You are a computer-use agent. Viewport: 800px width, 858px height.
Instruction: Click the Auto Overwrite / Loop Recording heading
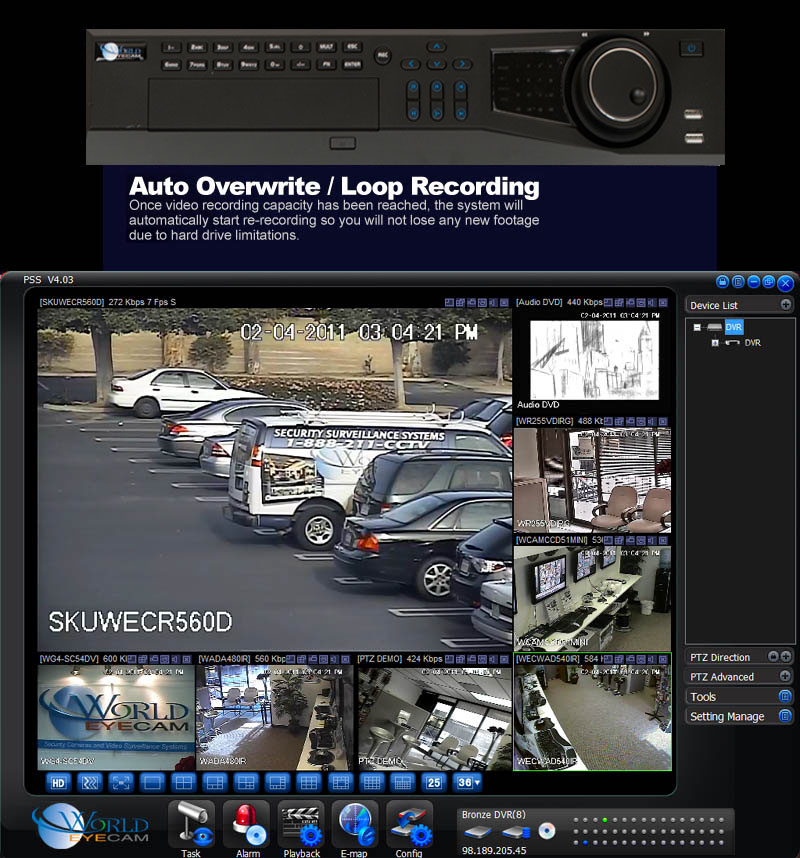point(334,186)
